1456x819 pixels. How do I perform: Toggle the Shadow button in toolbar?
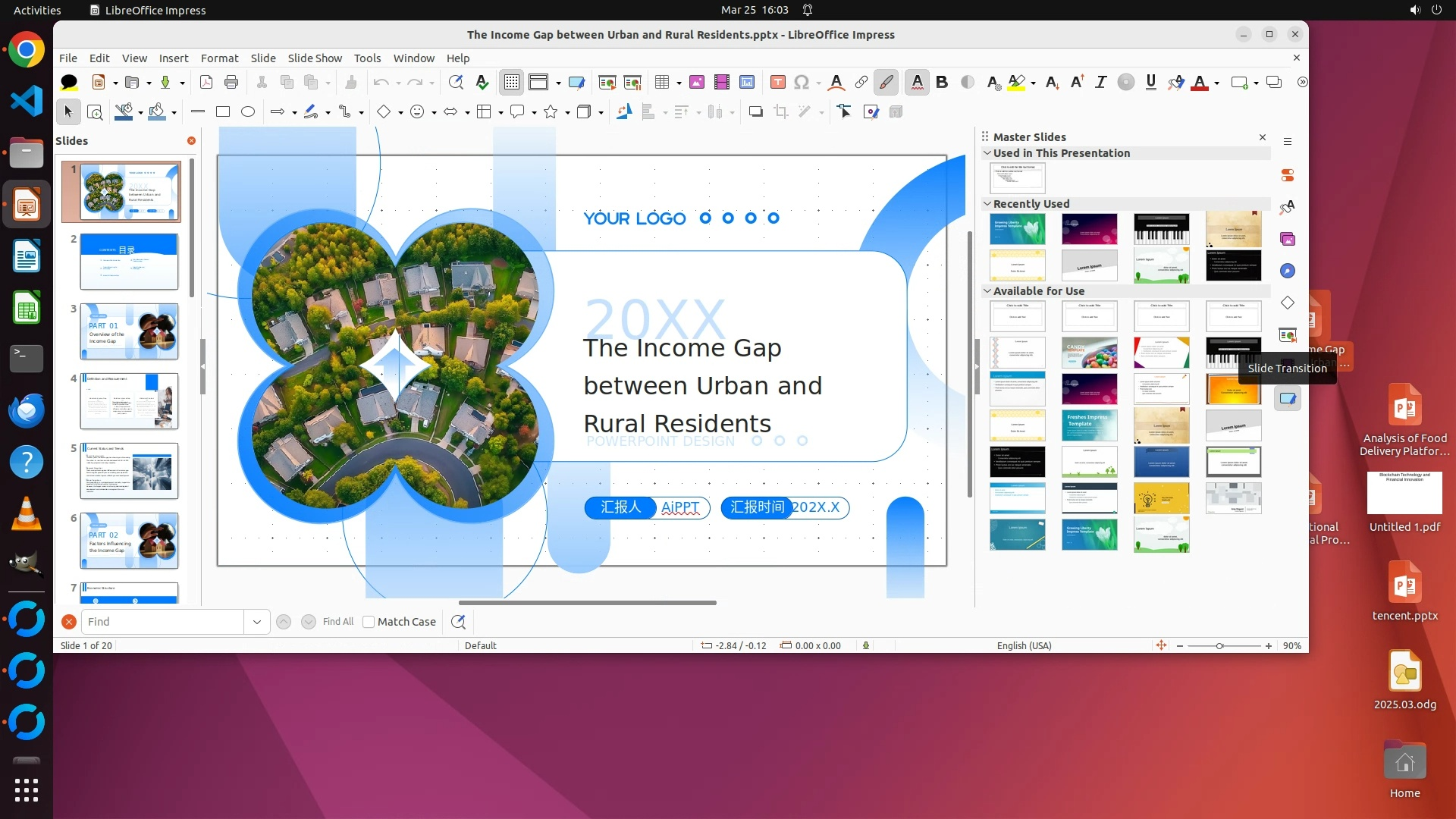pos(755,111)
